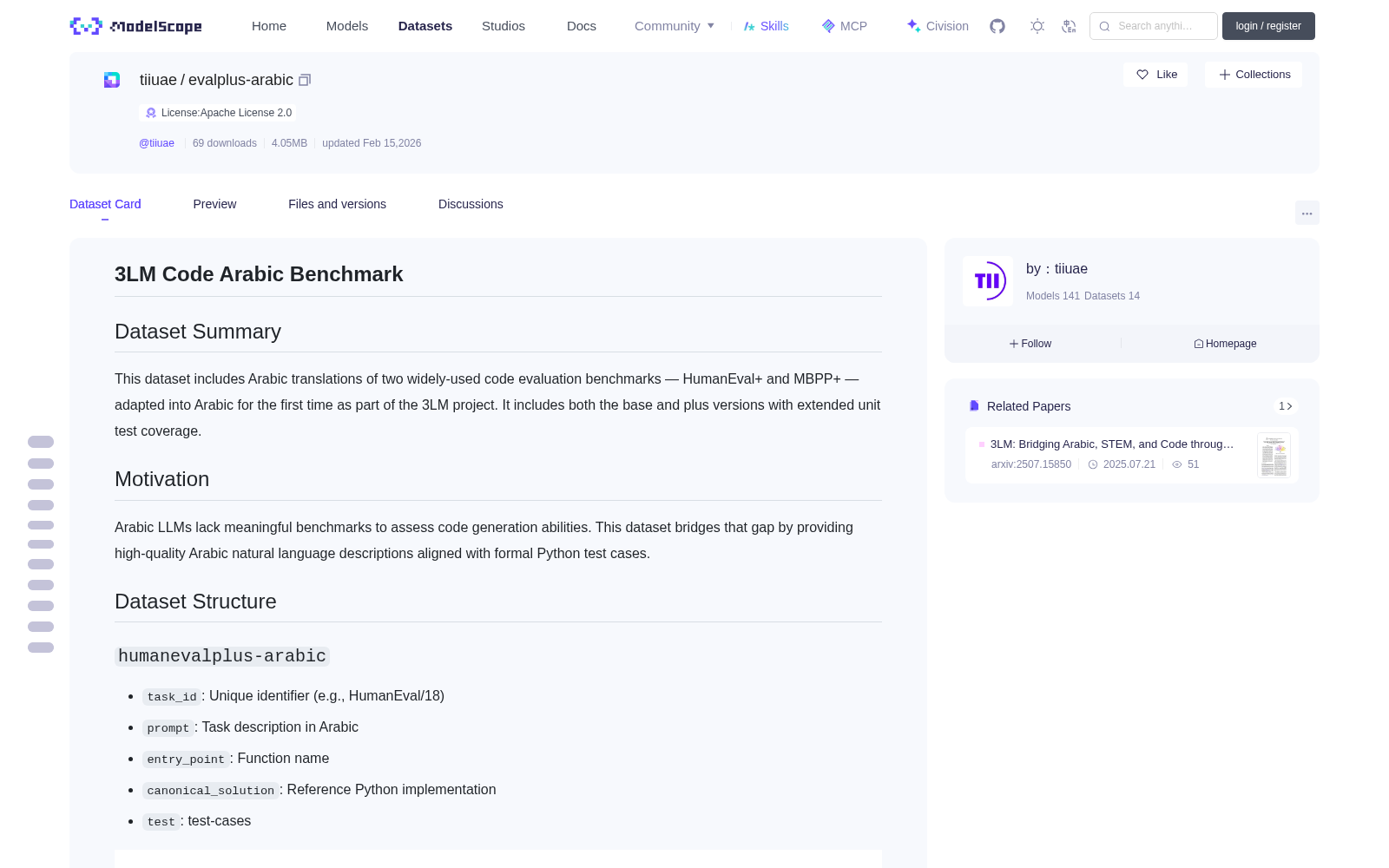Open the Preview tab
Screen dimensions: 1389x868
tap(214, 204)
